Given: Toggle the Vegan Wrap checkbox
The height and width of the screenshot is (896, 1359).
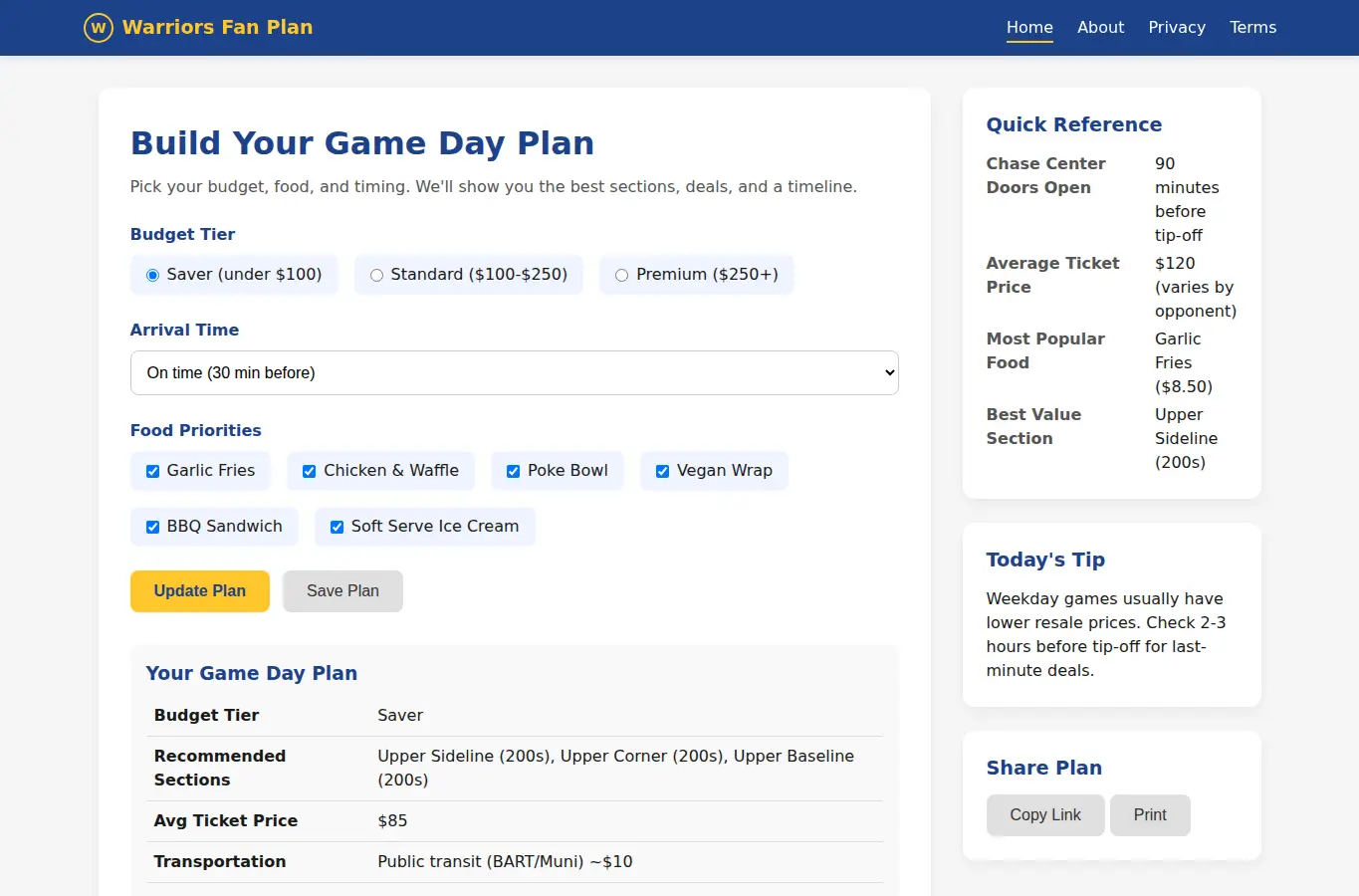Looking at the screenshot, I should (662, 471).
